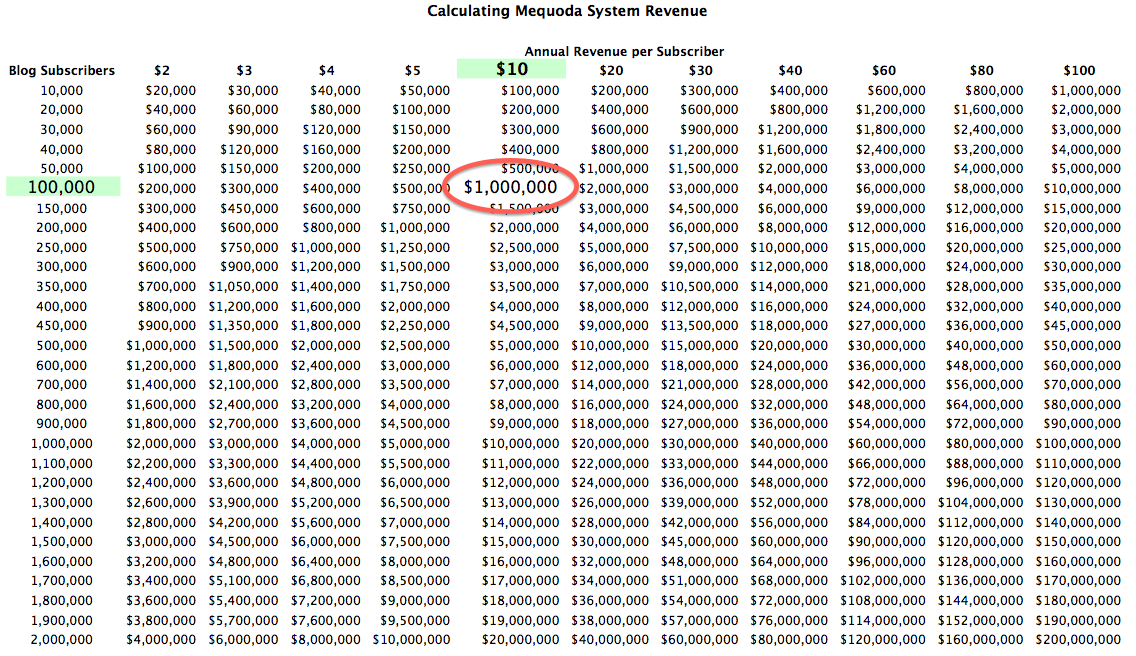Select the $3,800,000 cell in the 1,900,000 row

point(161,620)
